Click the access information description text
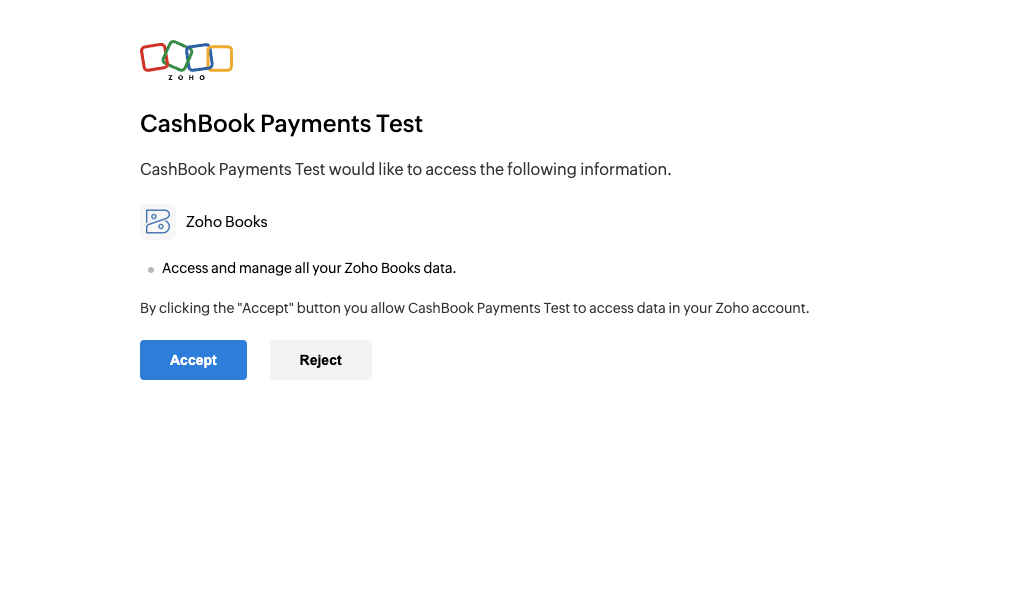 click(x=405, y=168)
